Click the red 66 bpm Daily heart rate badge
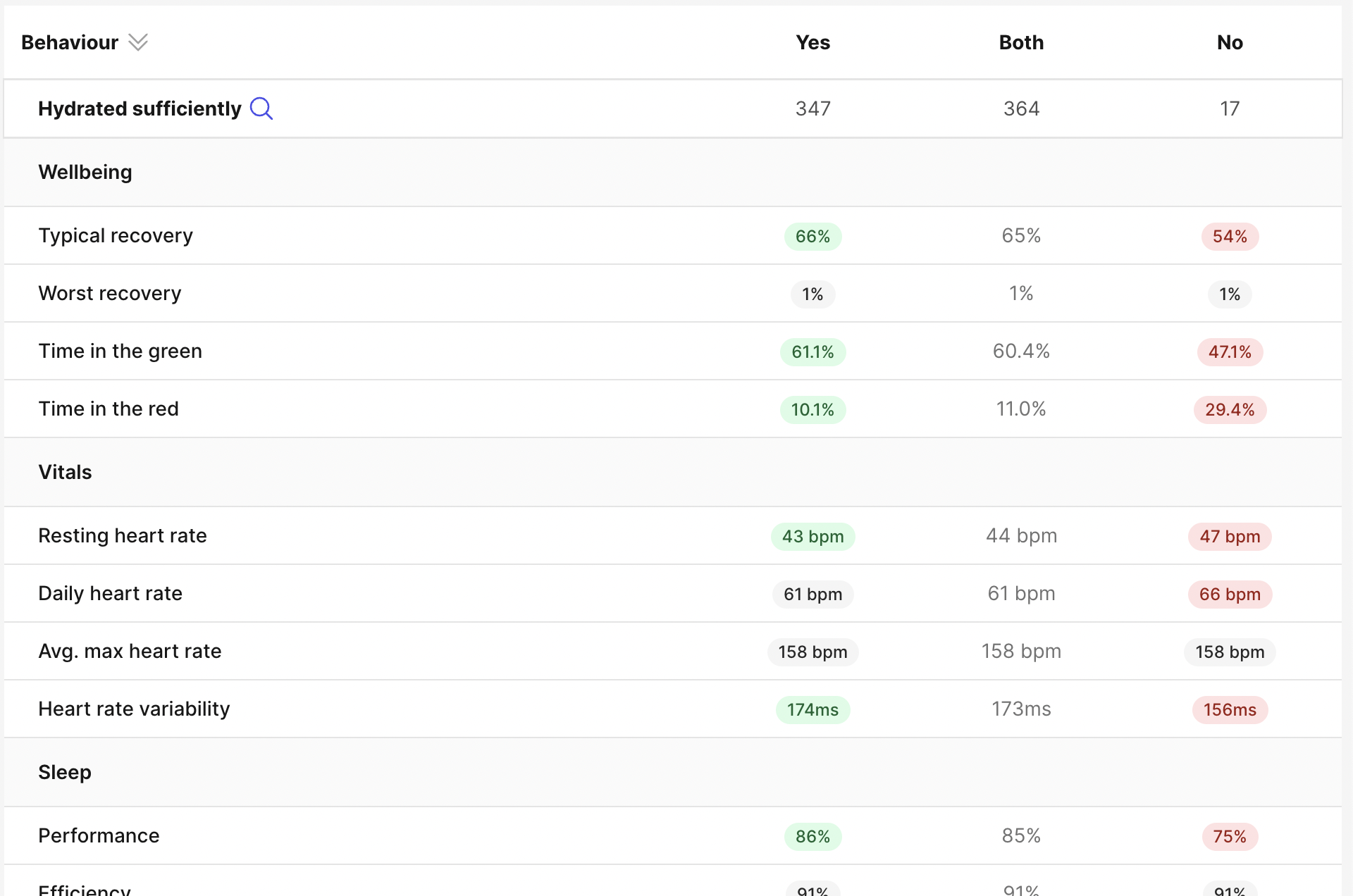This screenshot has height=896, width=1353. [x=1230, y=594]
